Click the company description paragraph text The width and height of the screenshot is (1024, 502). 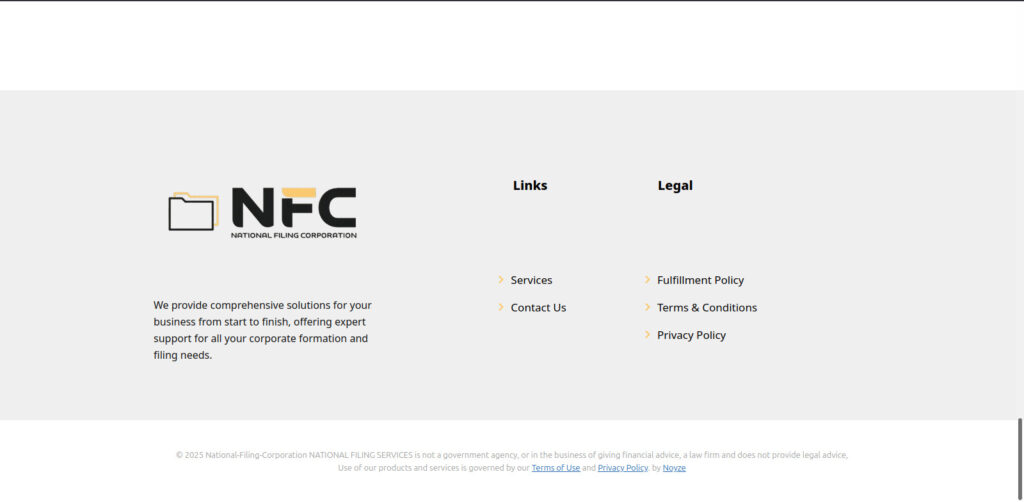(263, 330)
